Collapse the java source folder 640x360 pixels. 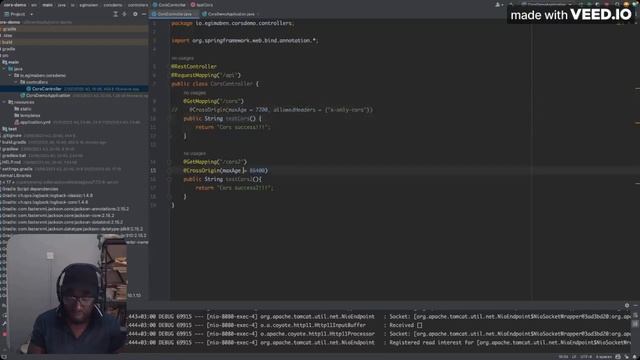(4, 69)
